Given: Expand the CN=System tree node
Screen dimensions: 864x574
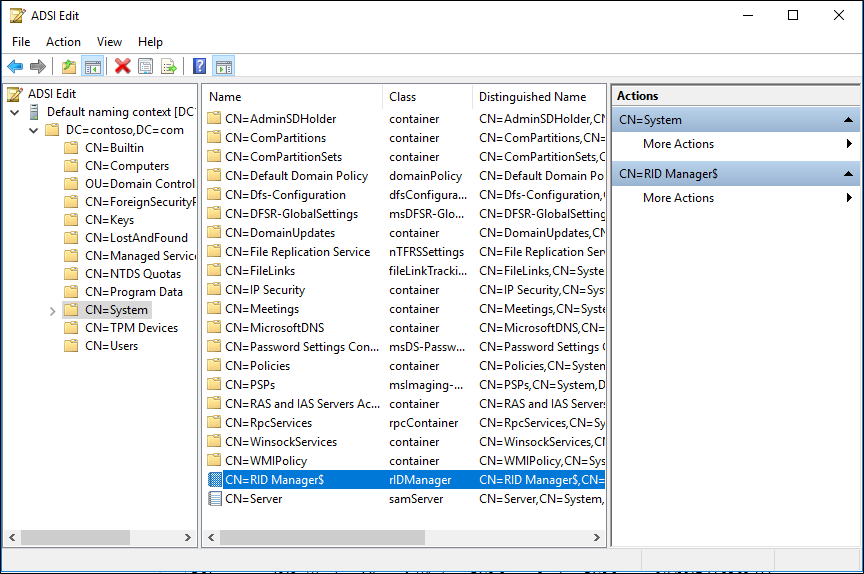Looking at the screenshot, I should [52, 311].
